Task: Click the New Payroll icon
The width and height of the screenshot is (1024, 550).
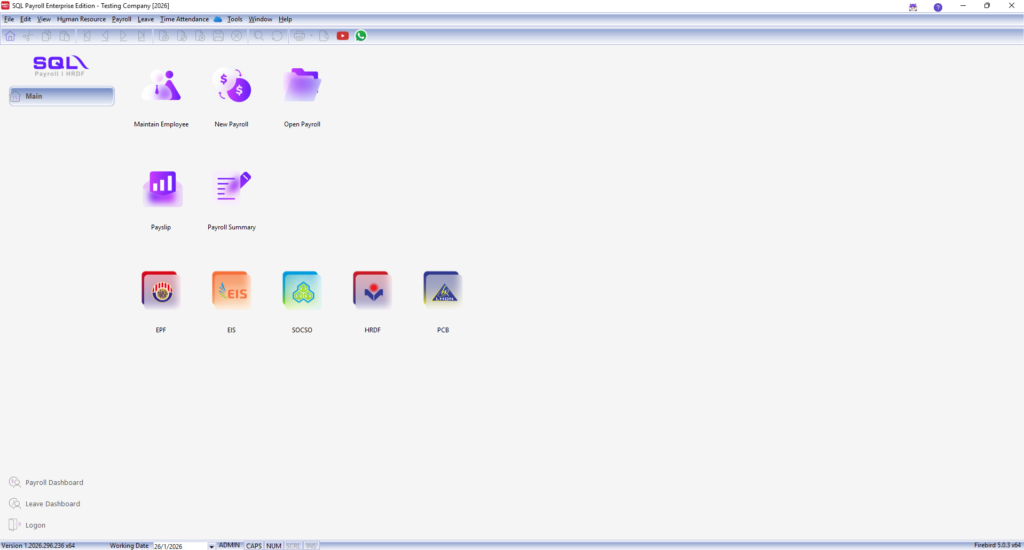Action: pos(231,88)
